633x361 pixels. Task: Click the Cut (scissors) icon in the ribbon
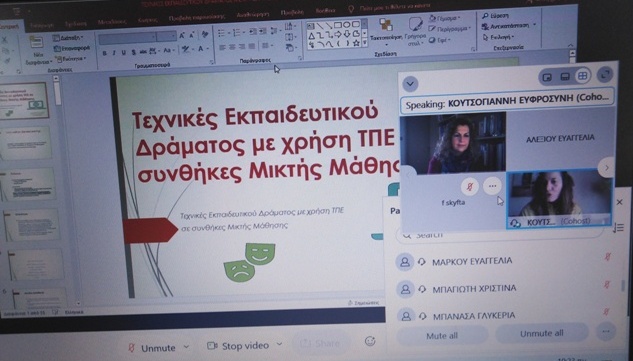coord(5,40)
